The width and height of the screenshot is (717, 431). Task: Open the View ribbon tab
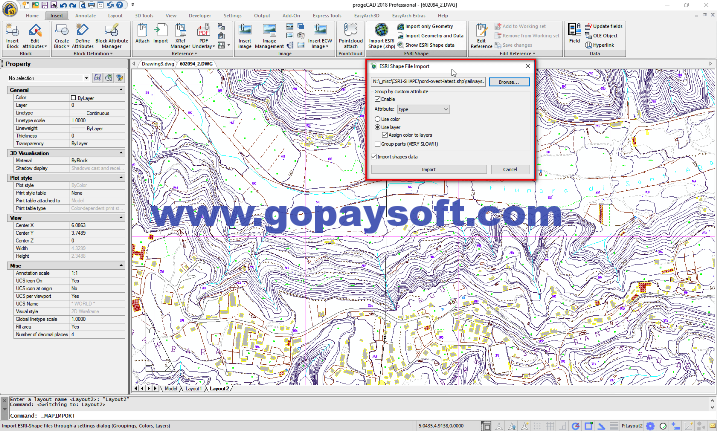[171, 16]
